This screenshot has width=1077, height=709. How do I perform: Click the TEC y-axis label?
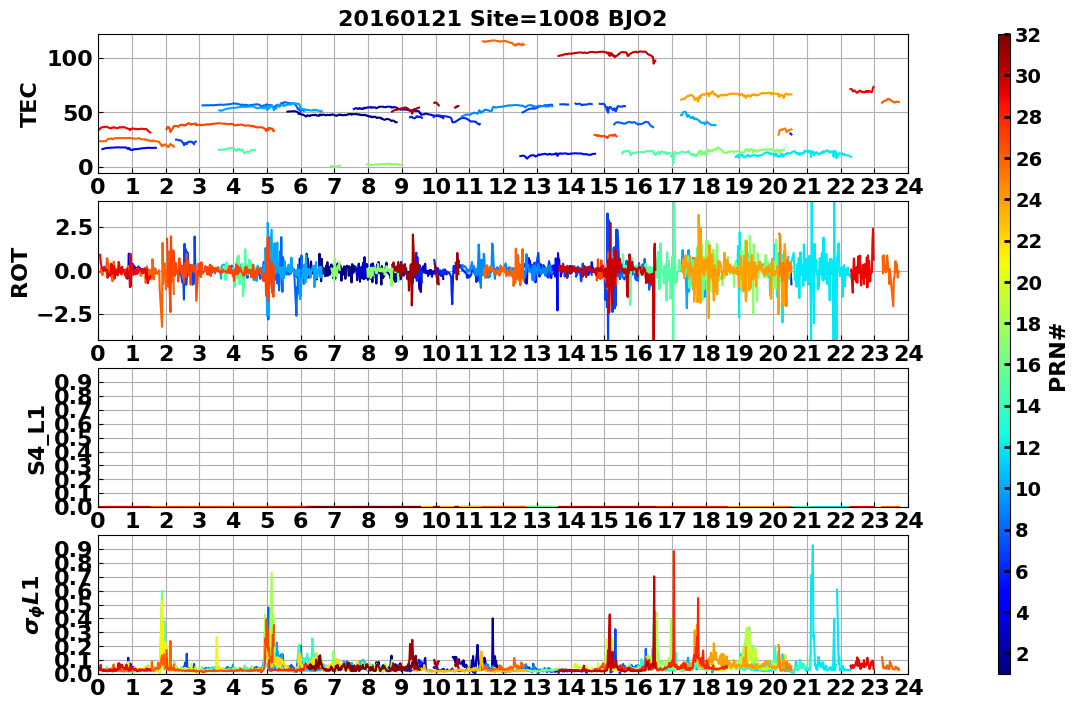pos(27,105)
